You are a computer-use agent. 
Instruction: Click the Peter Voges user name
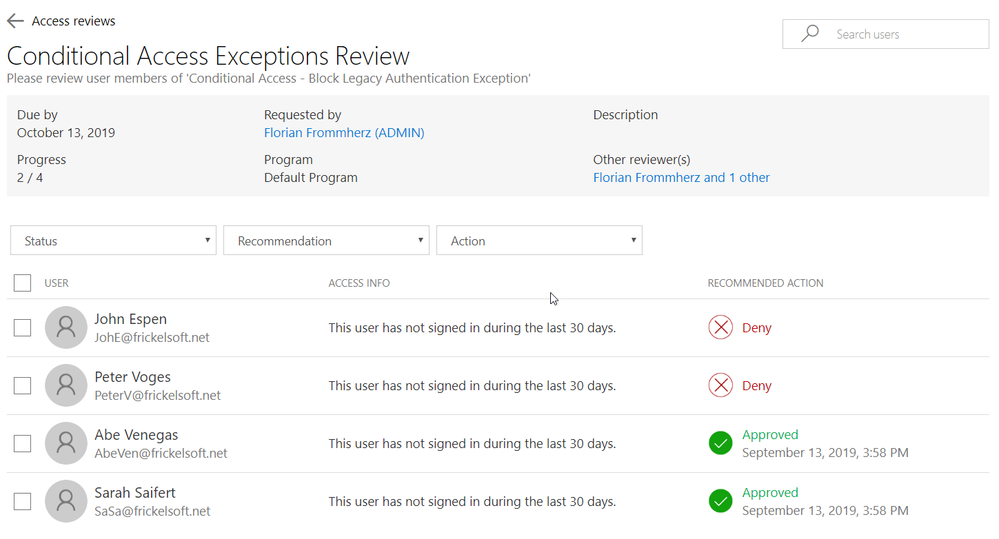click(132, 377)
